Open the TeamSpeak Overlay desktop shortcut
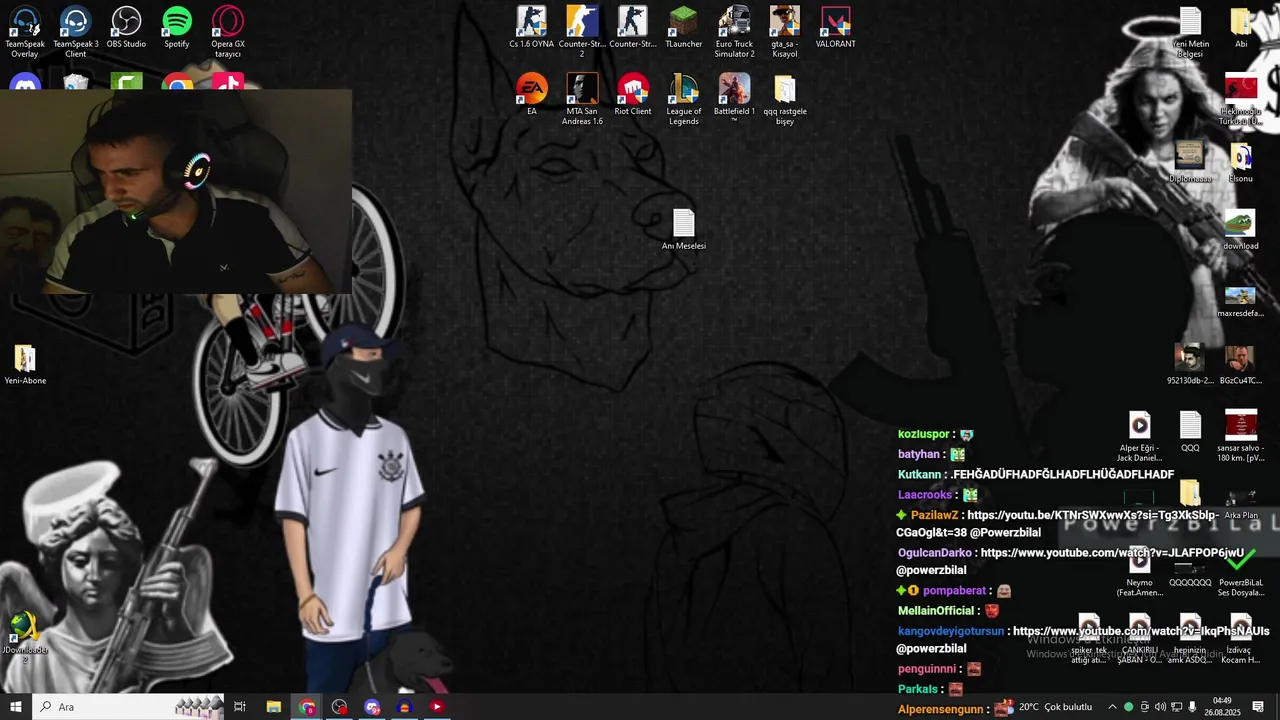 point(25,32)
